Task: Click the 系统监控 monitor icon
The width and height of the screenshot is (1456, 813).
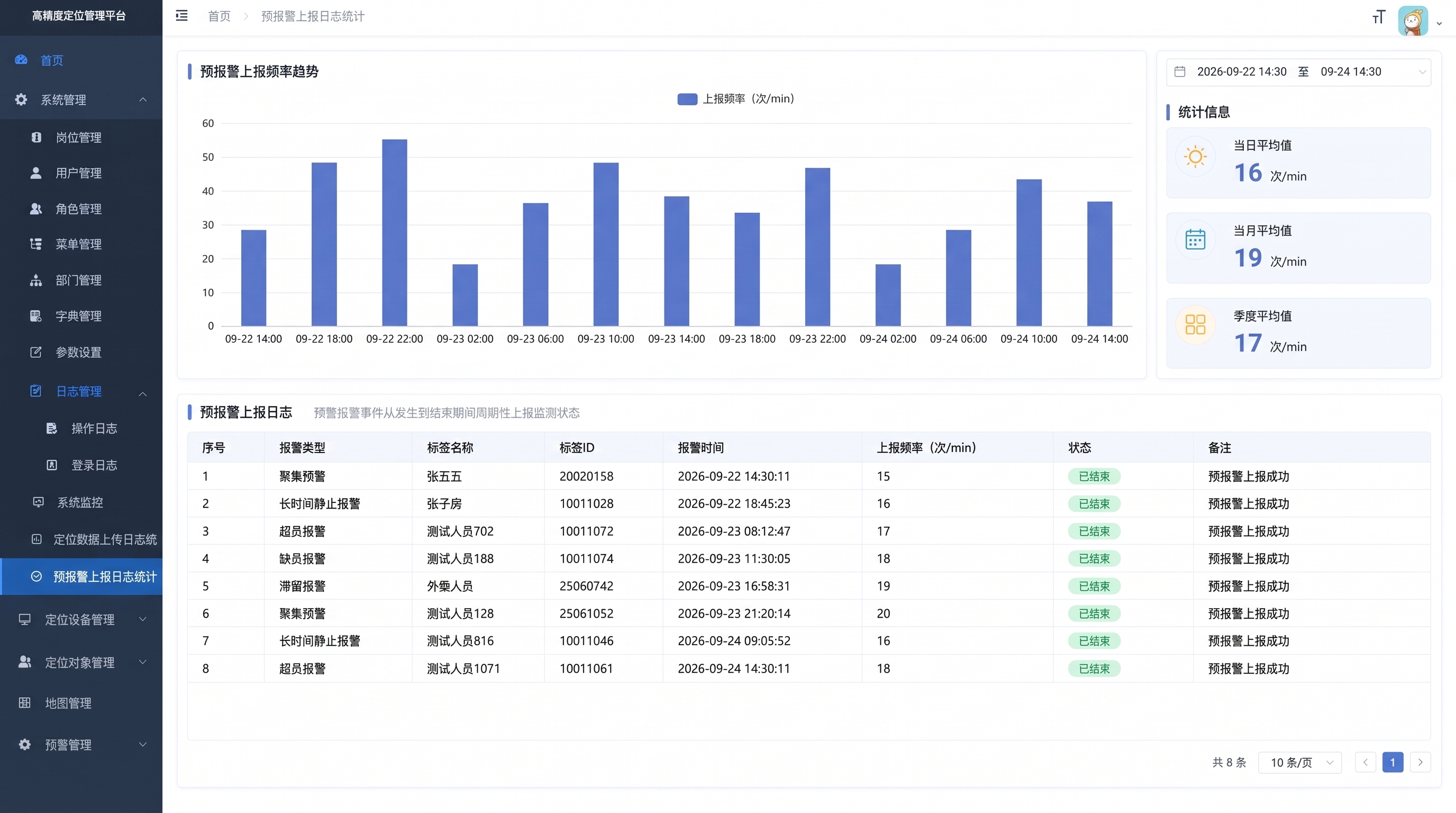Action: [x=39, y=502]
